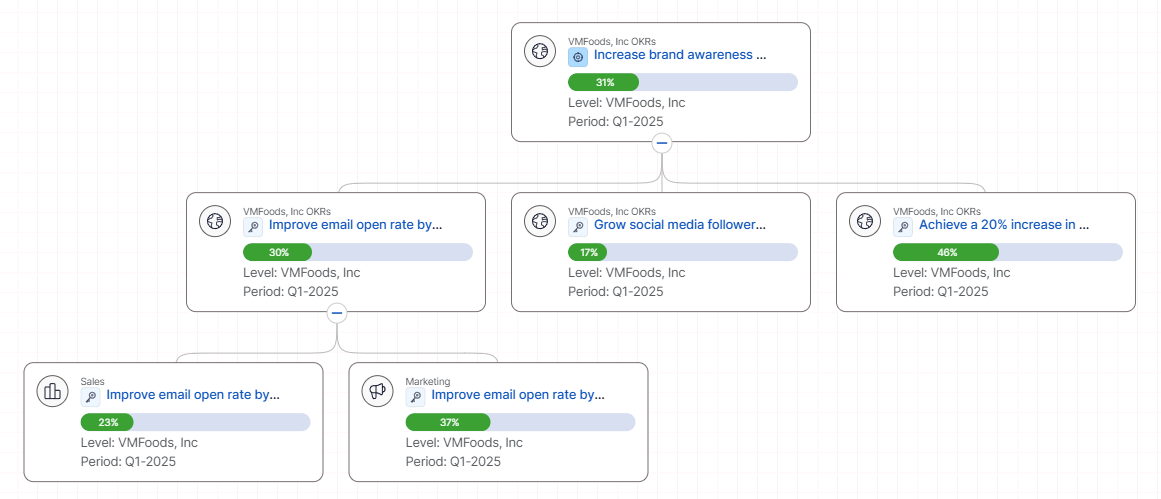Open Achieve a 20% increase key result
The width and height of the screenshot is (1161, 499).
coord(1004,225)
